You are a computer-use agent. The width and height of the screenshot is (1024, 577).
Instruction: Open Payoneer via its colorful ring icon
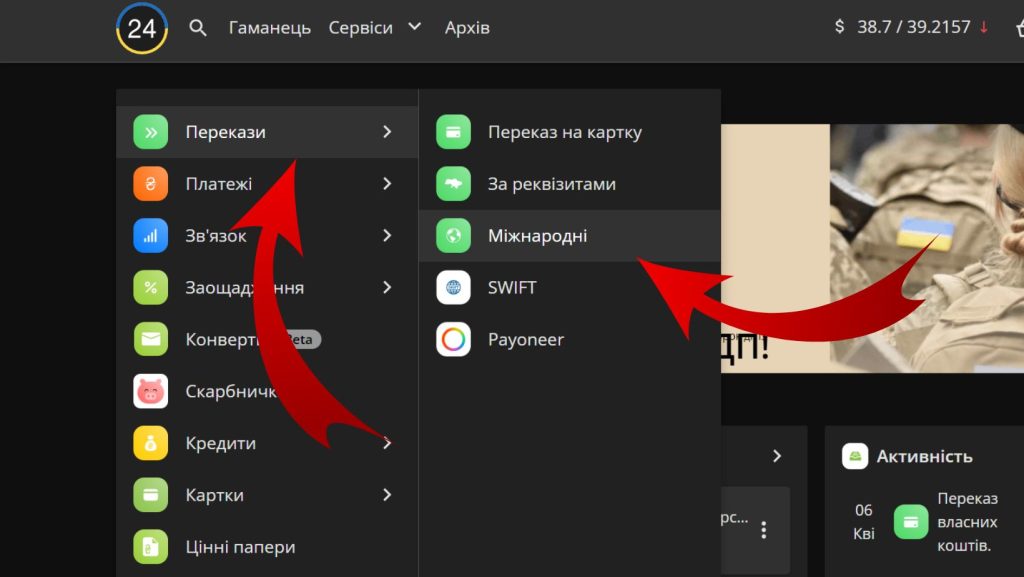453,339
